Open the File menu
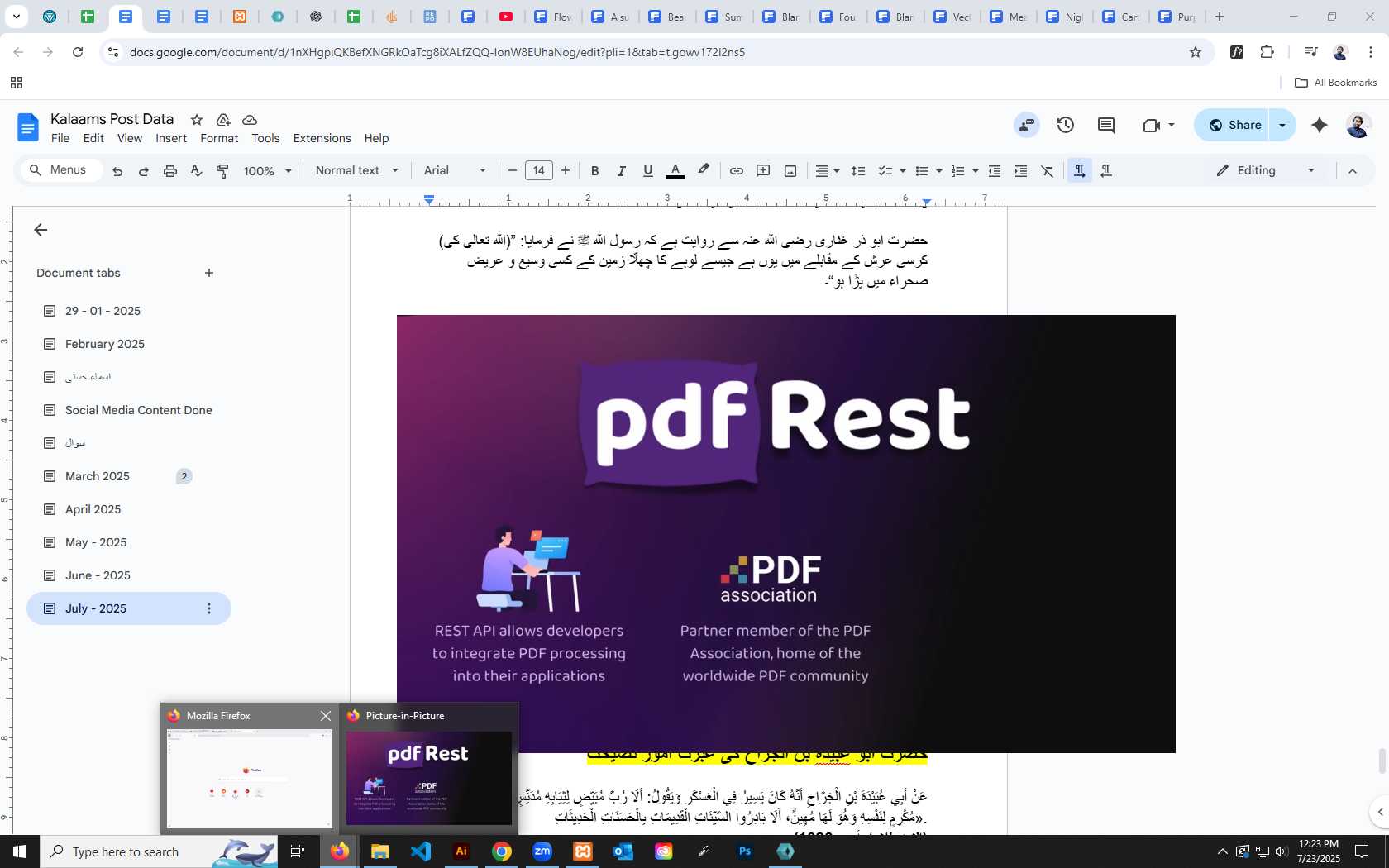This screenshot has height=868, width=1389. (x=60, y=138)
